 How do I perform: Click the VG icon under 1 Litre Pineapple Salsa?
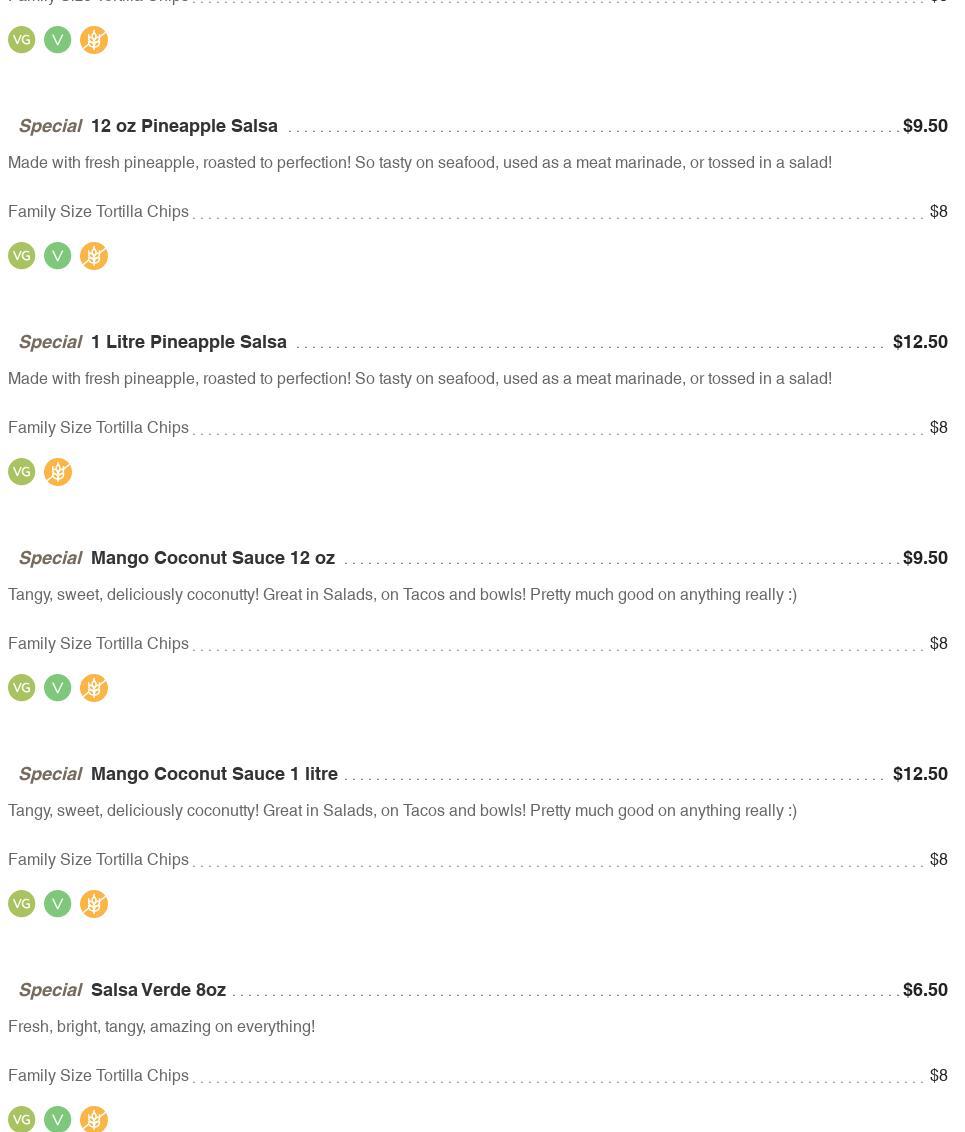22,472
